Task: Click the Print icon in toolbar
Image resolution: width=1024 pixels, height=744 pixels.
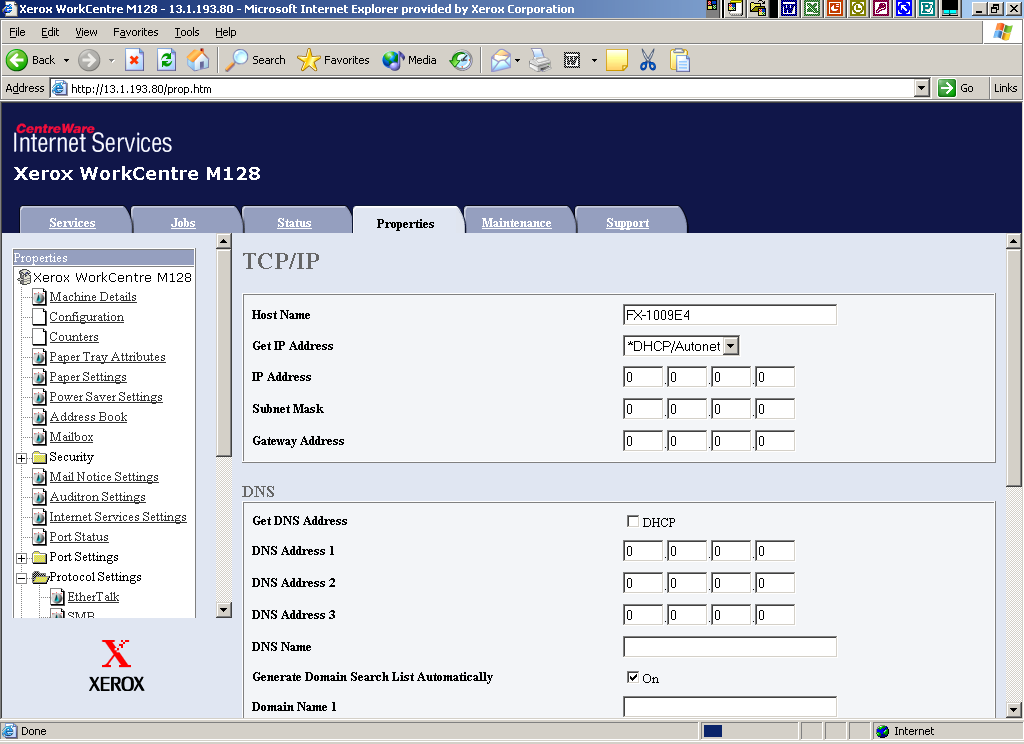Action: point(540,60)
